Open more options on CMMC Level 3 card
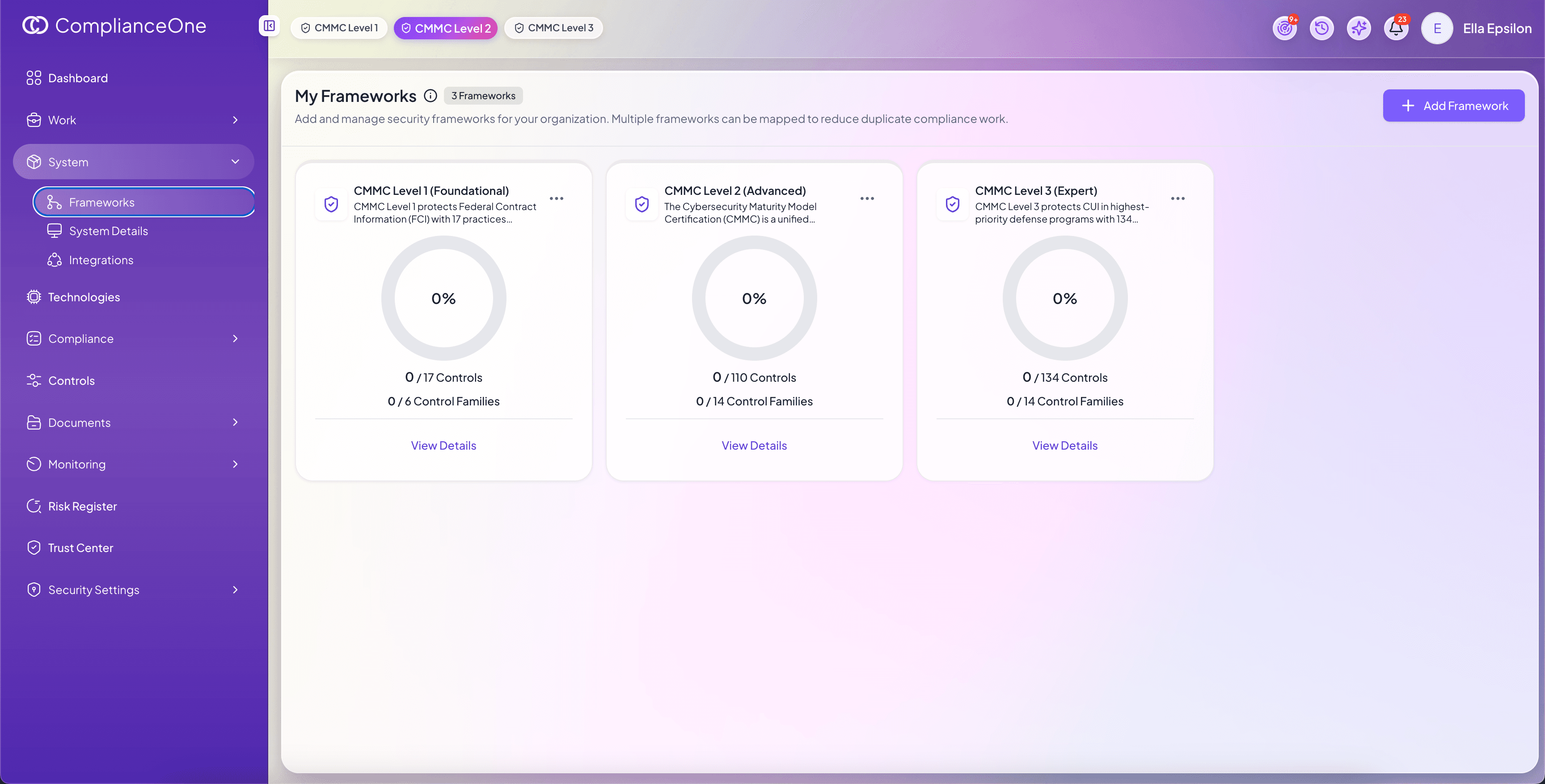This screenshot has width=1545, height=784. pos(1178,198)
